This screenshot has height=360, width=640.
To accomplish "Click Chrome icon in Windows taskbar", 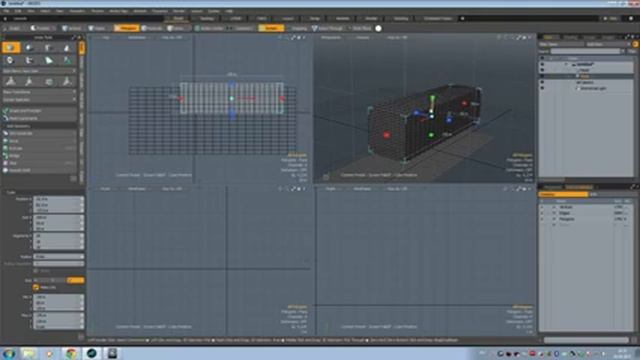I will pyautogui.click(x=71, y=353).
